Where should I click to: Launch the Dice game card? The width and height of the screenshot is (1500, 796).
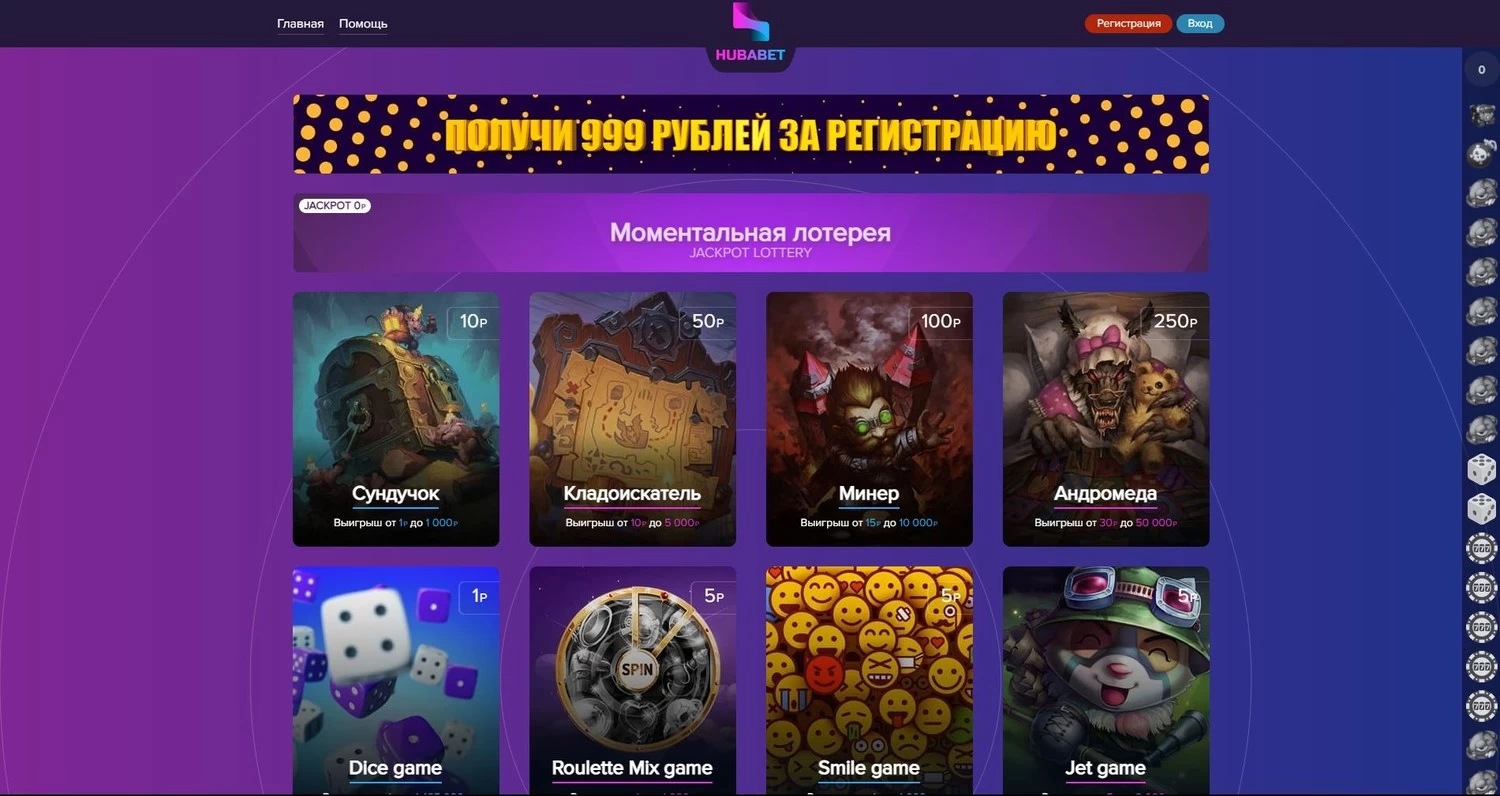click(x=396, y=680)
